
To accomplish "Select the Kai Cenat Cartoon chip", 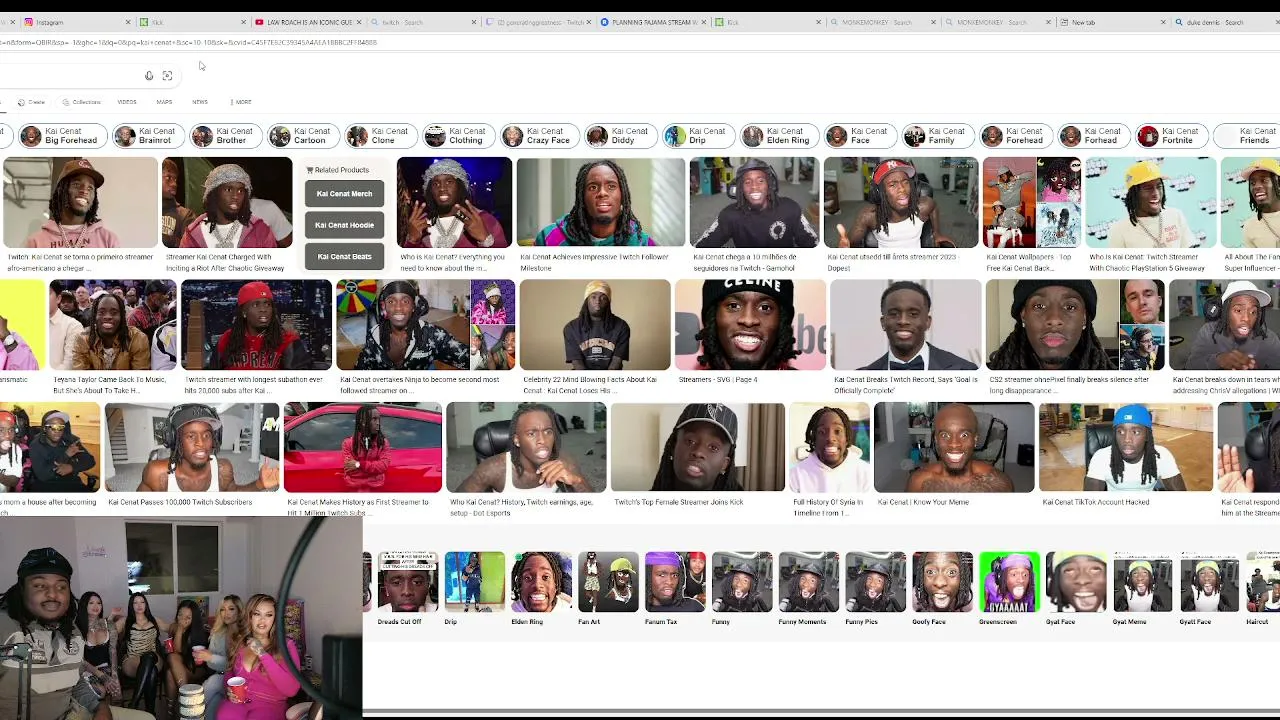I will click(302, 136).
